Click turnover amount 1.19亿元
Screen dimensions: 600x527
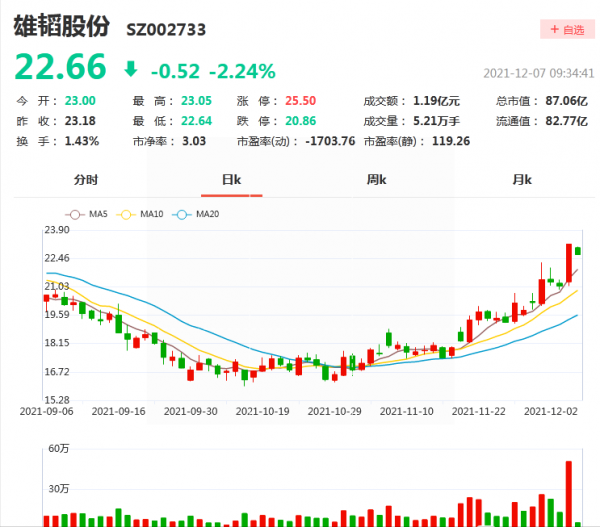tap(436, 101)
